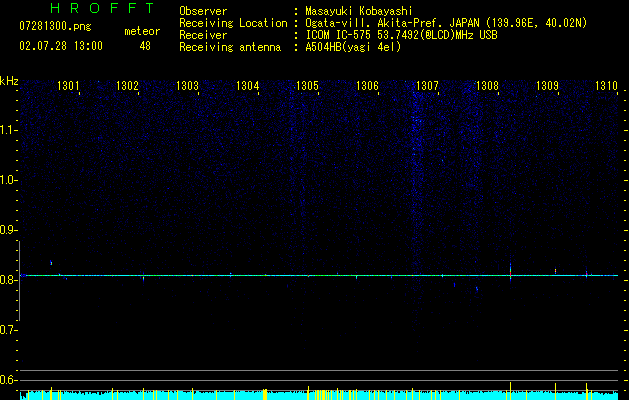This screenshot has height=400, width=629.
Task: Click the "Receiving antenna" label
Action: [230, 47]
